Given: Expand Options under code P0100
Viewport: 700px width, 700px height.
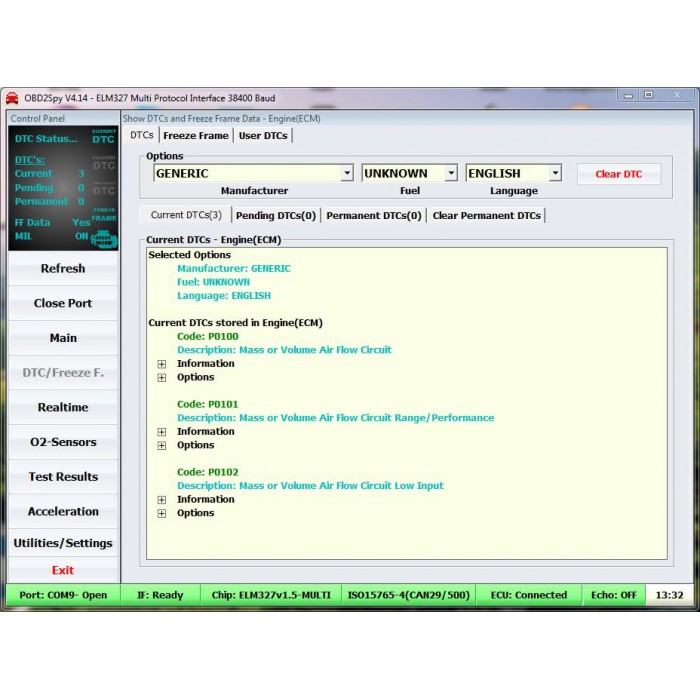Looking at the screenshot, I should point(162,378).
